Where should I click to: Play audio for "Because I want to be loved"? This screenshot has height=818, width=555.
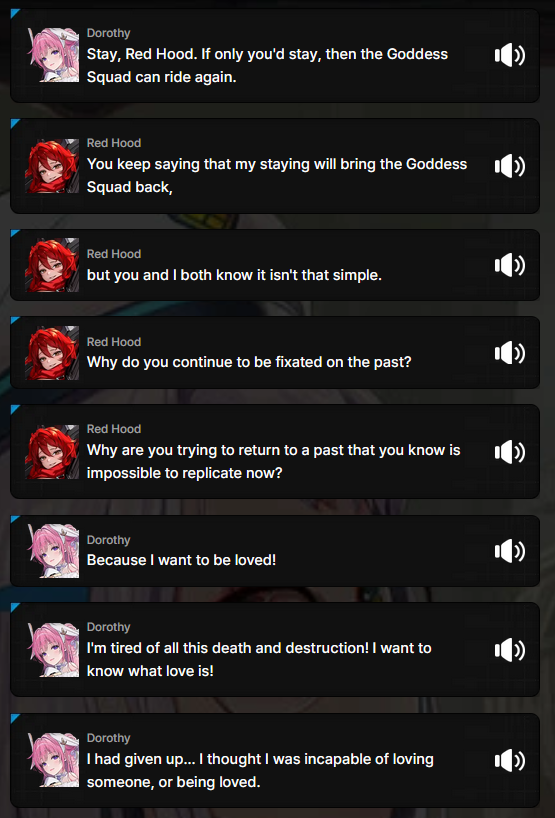pos(510,551)
